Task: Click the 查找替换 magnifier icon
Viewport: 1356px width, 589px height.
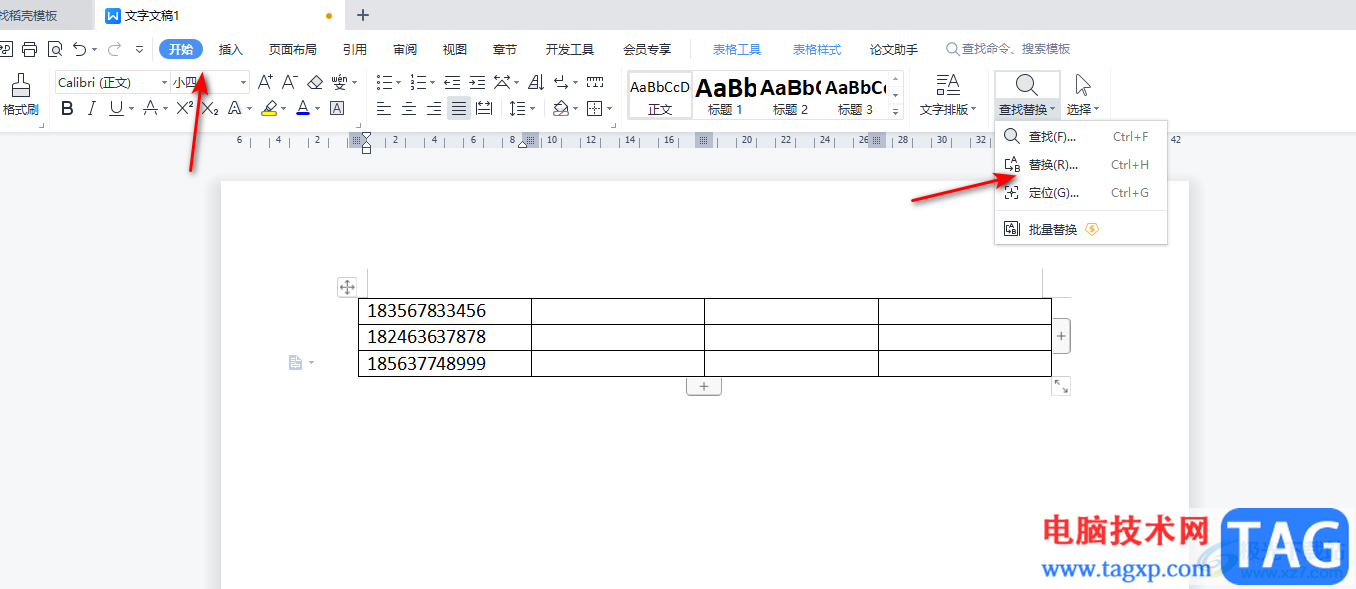Action: point(1026,85)
